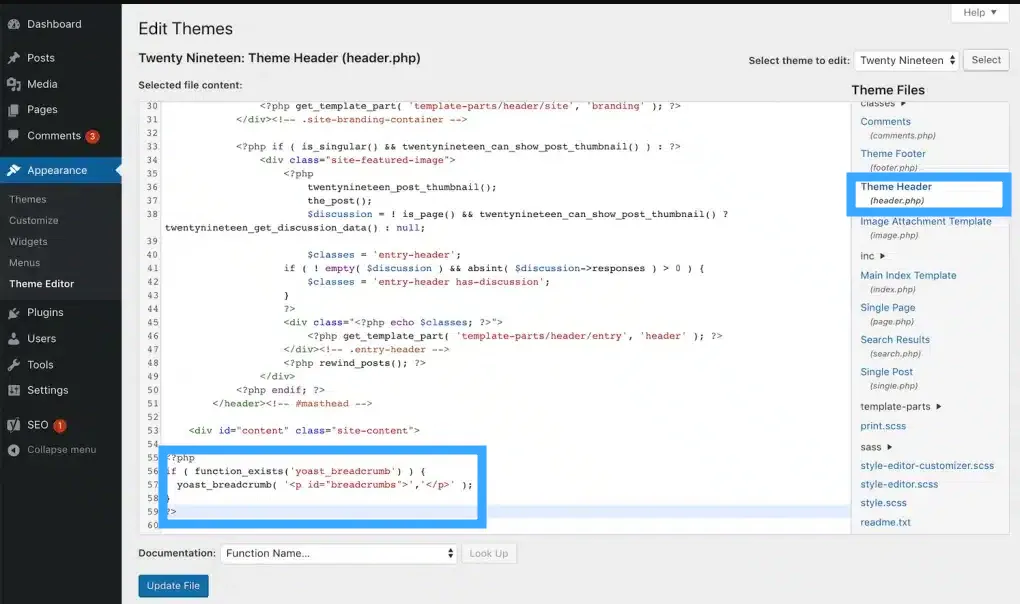Click the Yoast SEO icon
Image resolution: width=1020 pixels, height=604 pixels.
pyautogui.click(x=14, y=425)
